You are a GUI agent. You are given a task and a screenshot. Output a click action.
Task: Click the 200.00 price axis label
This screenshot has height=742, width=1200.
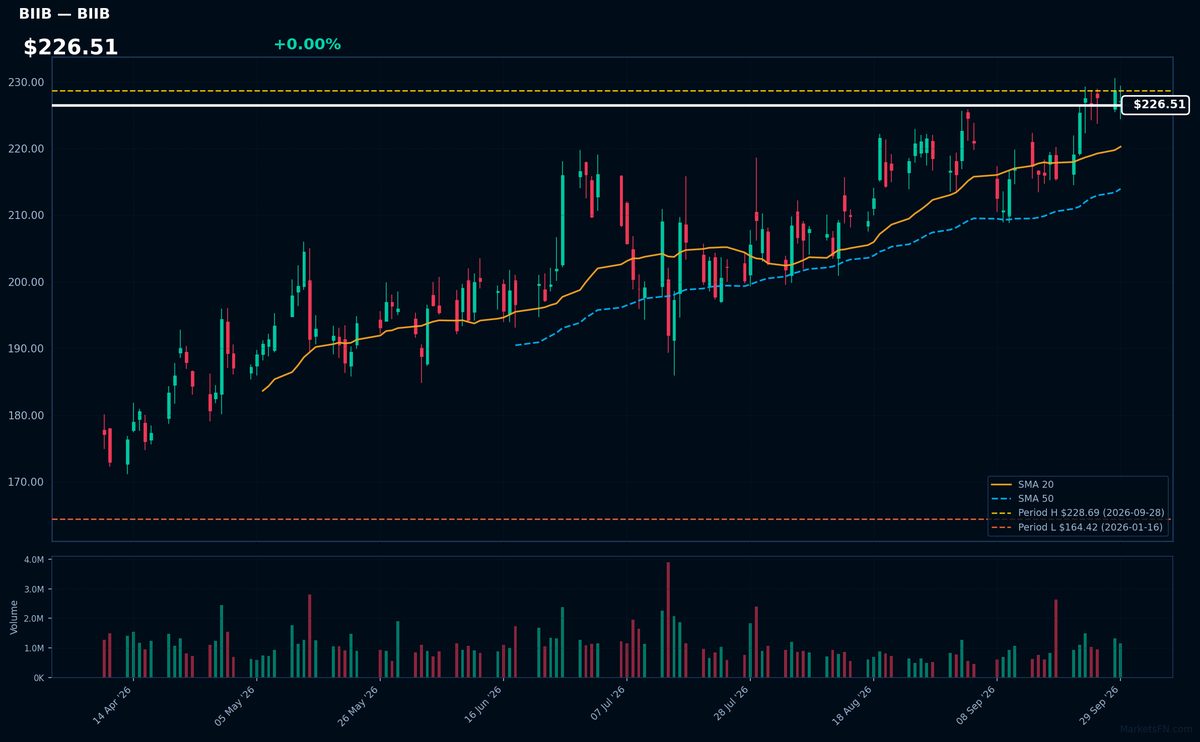tap(27, 282)
